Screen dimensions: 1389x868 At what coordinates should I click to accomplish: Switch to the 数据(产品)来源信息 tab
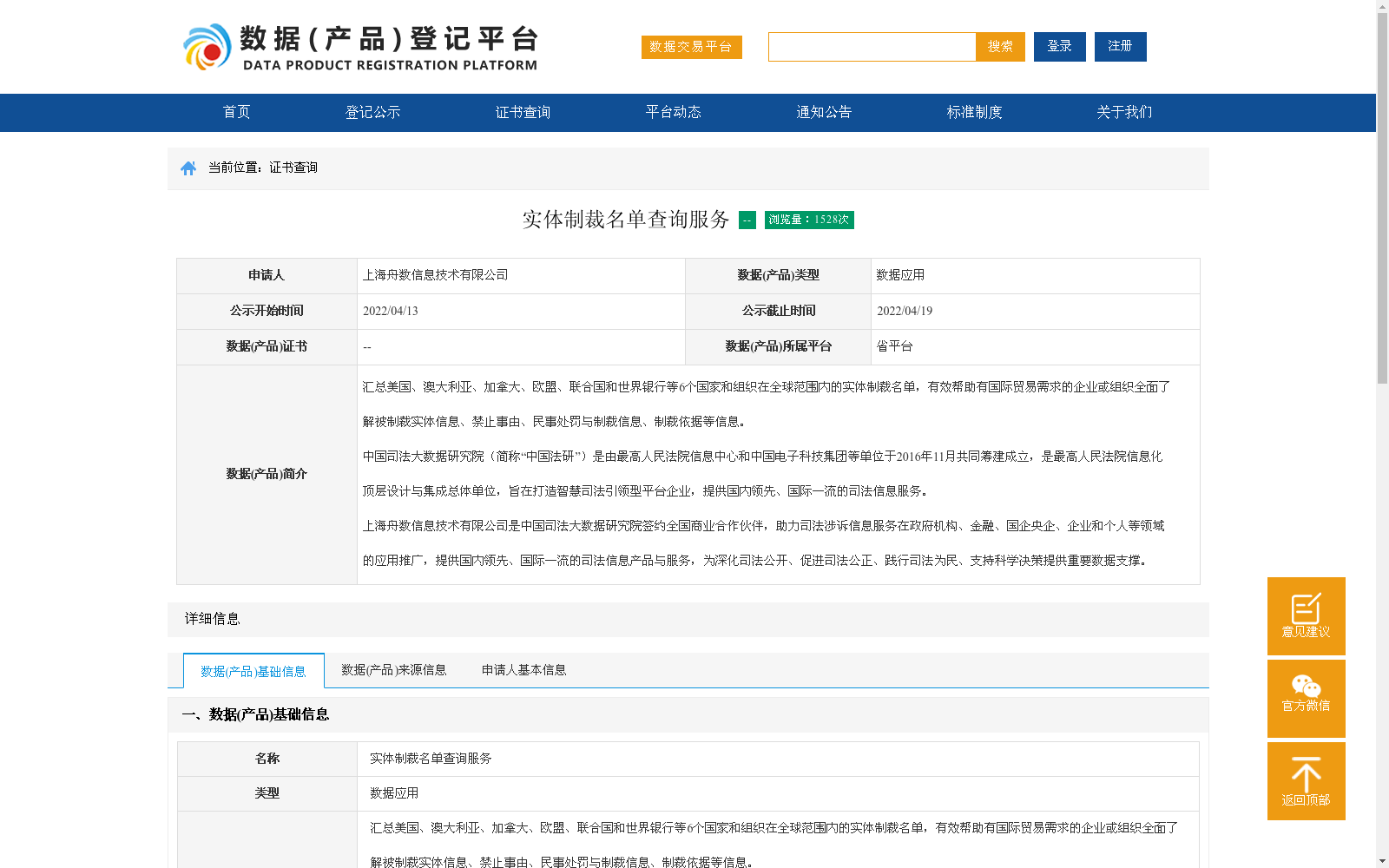[x=393, y=669]
